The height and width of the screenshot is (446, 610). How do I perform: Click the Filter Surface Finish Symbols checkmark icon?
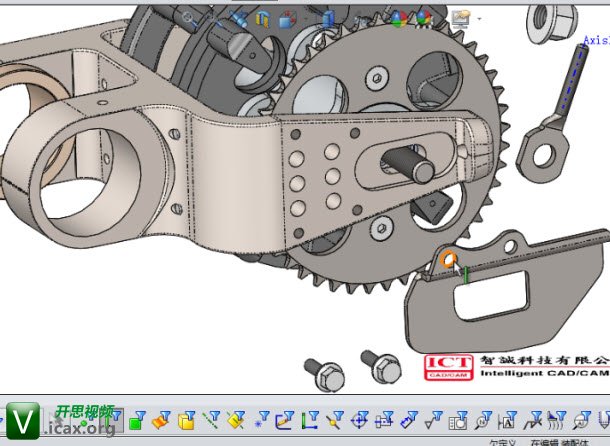point(433,421)
